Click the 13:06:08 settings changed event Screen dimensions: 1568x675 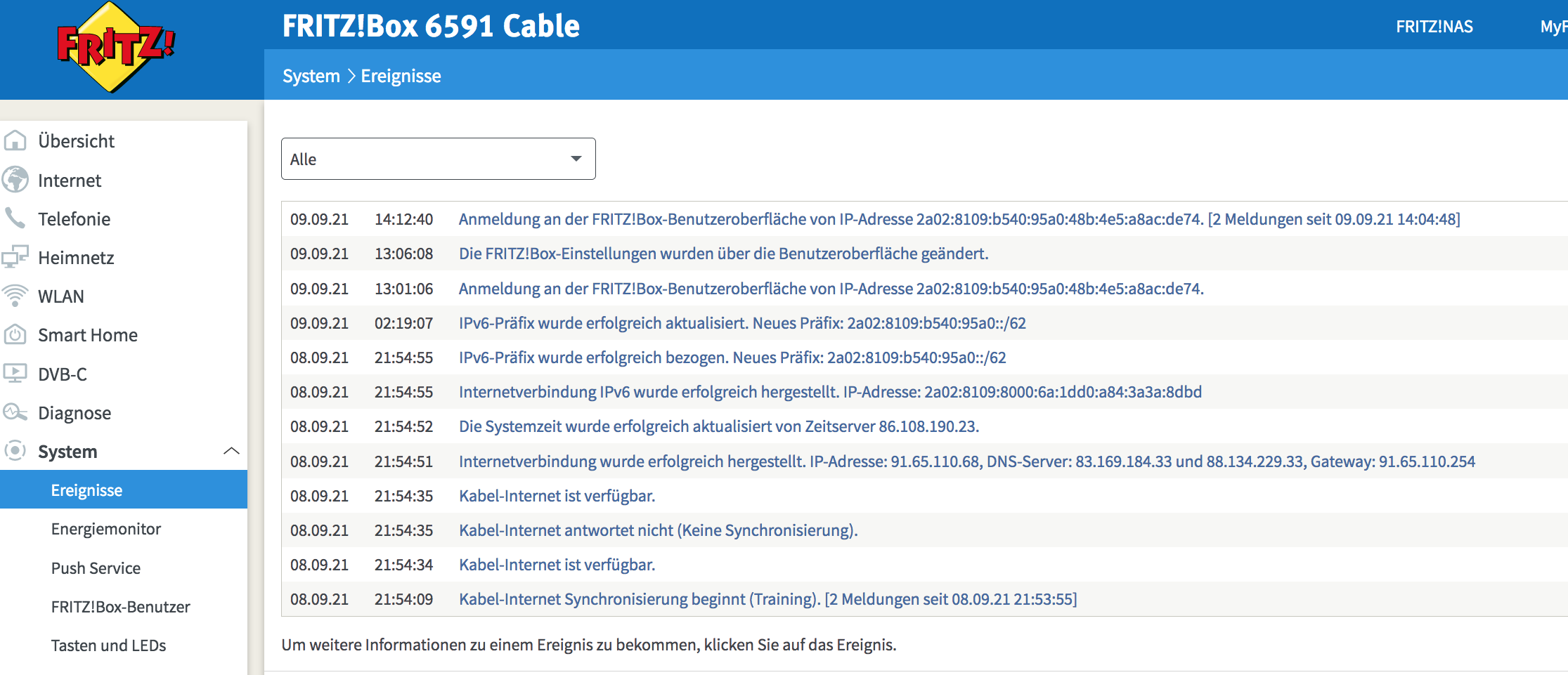[723, 254]
